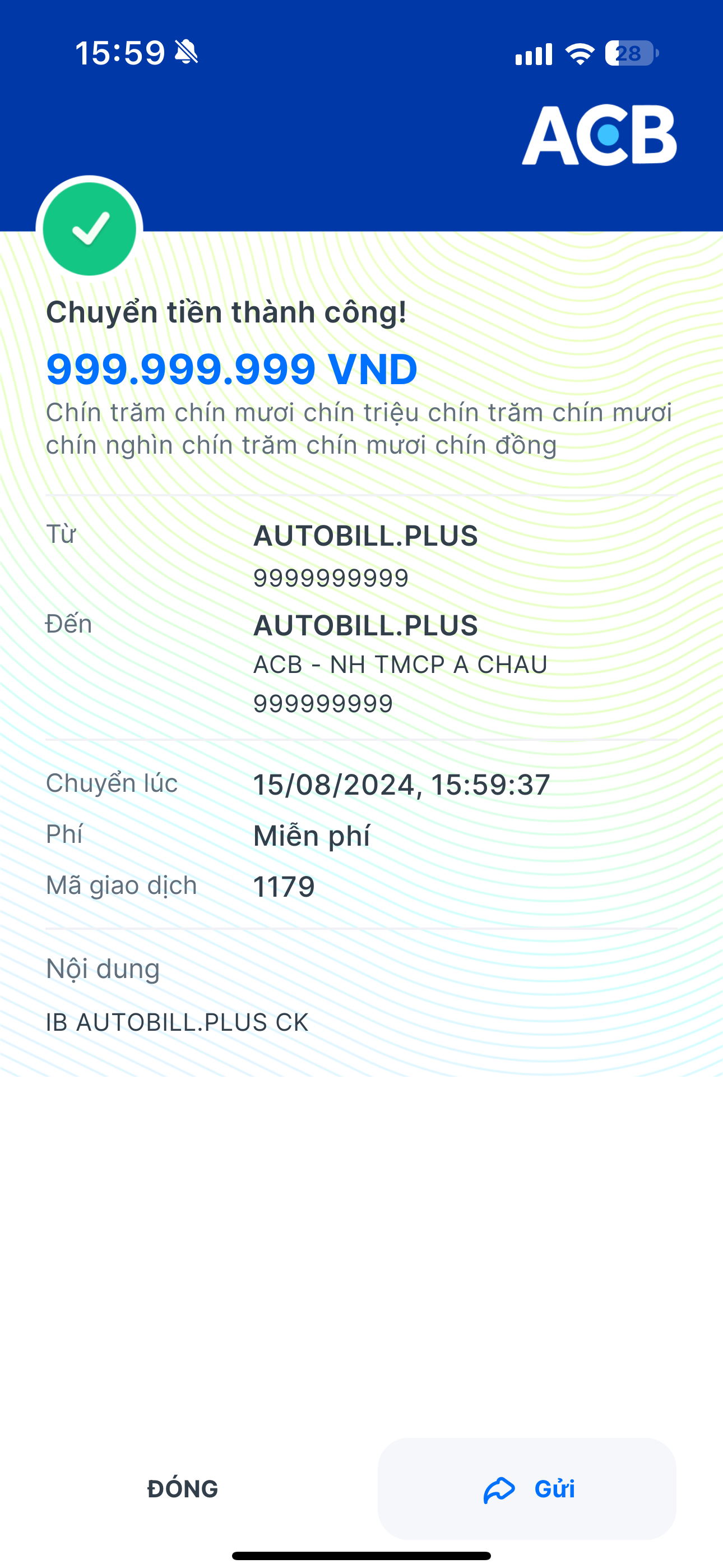Select the recipient account number 999999999
The width and height of the screenshot is (723, 1568).
[323, 704]
